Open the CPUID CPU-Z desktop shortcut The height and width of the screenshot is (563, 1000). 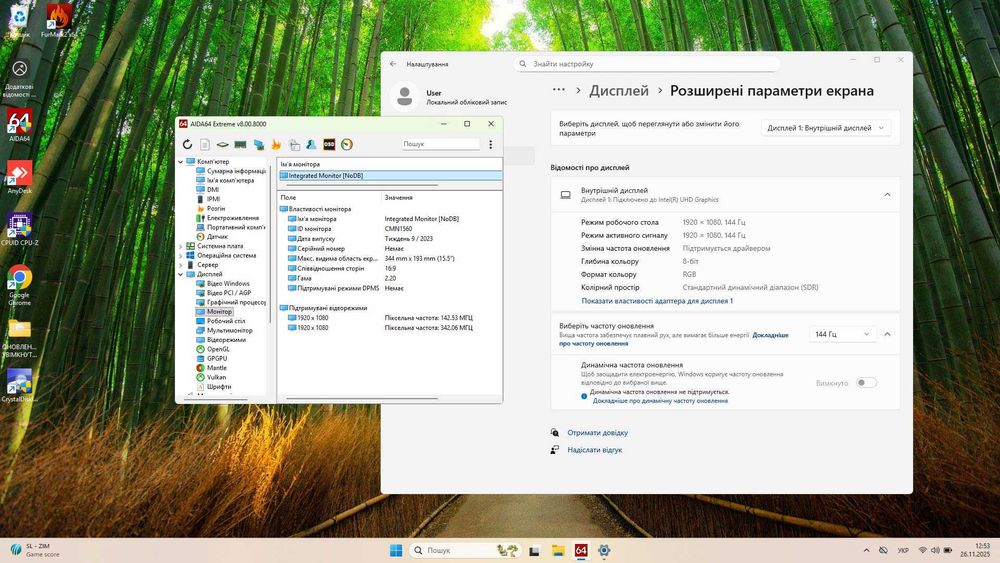tap(19, 230)
